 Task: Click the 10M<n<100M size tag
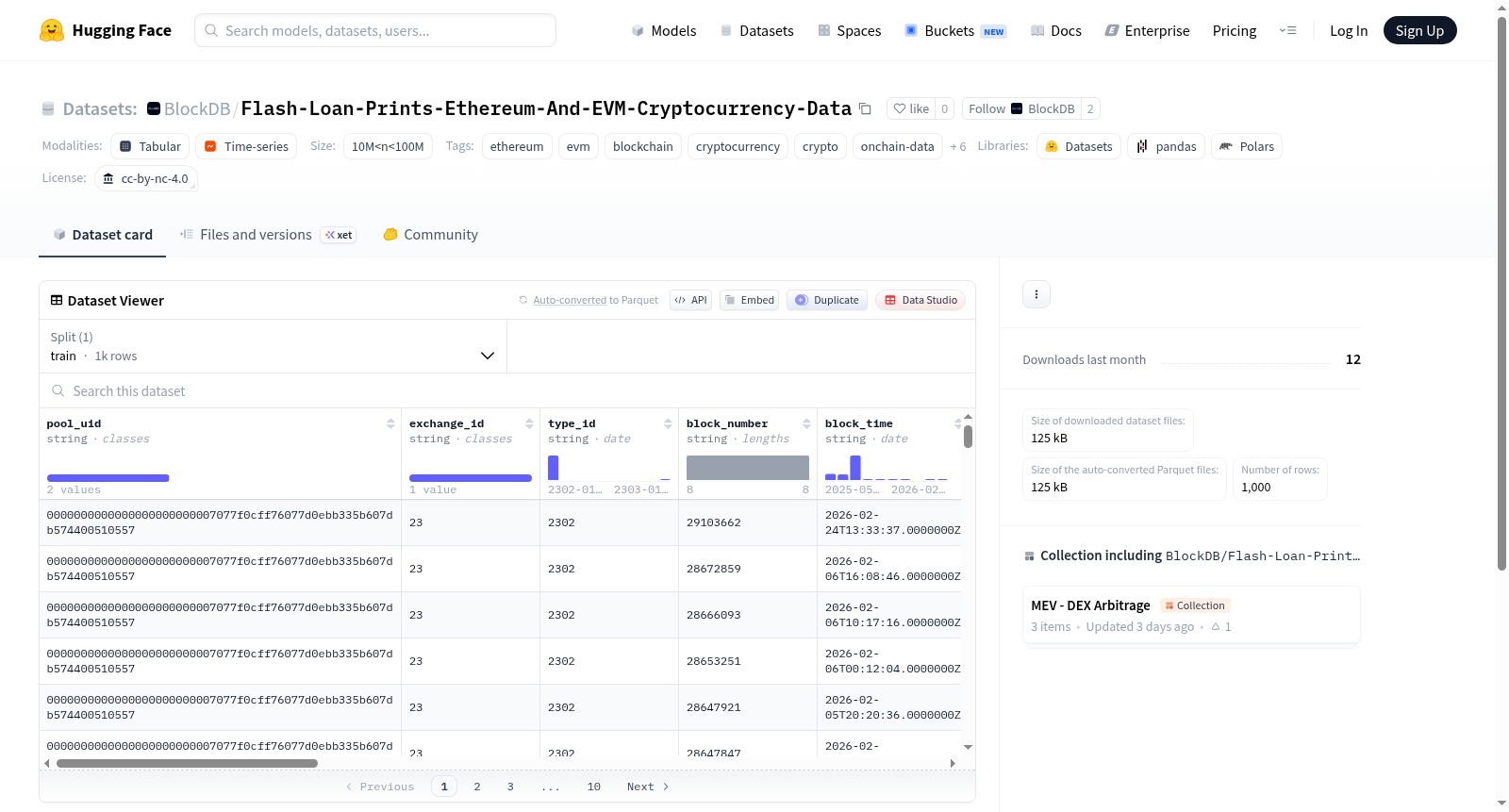388,146
